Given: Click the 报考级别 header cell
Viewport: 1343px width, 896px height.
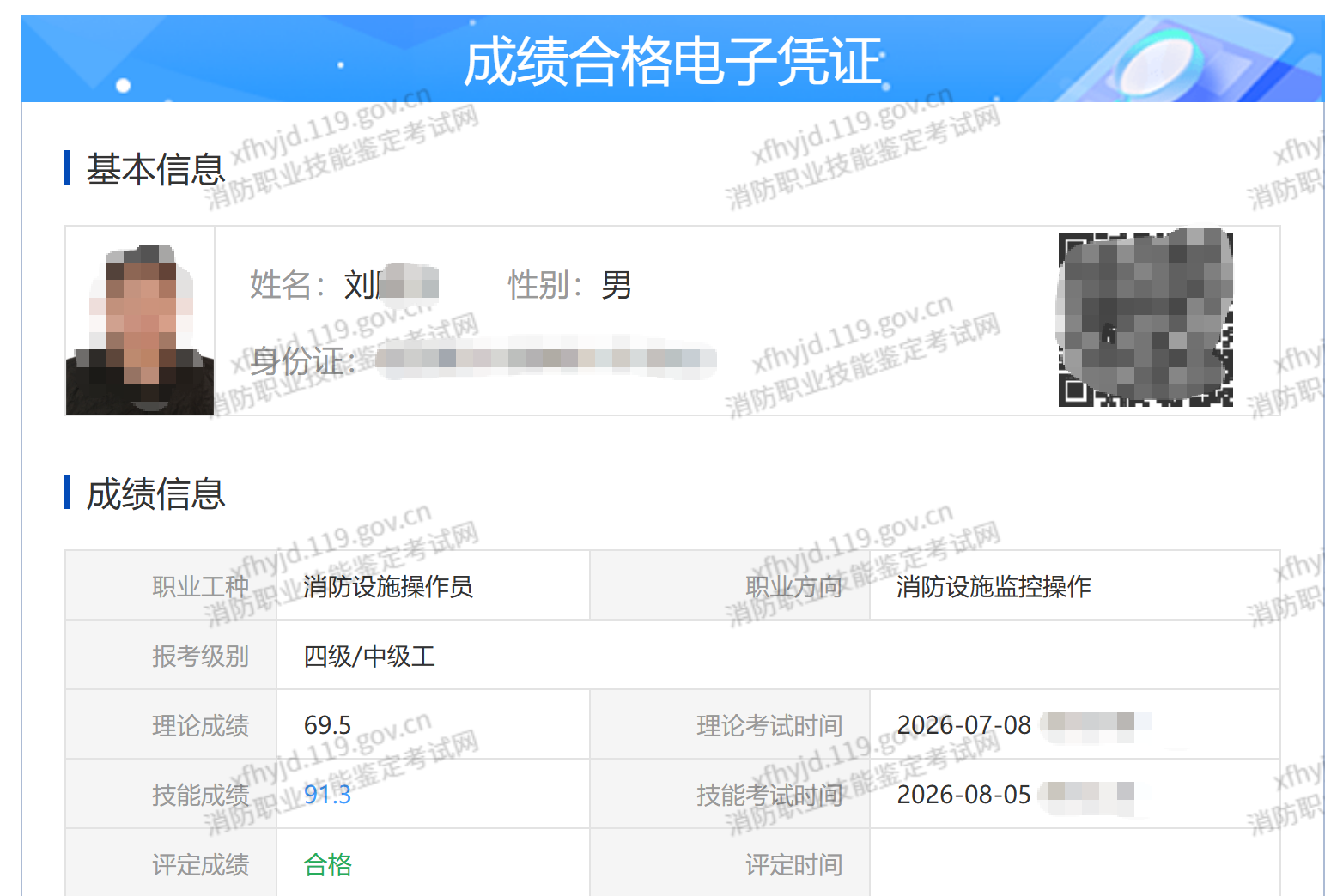Looking at the screenshot, I should click(171, 655).
